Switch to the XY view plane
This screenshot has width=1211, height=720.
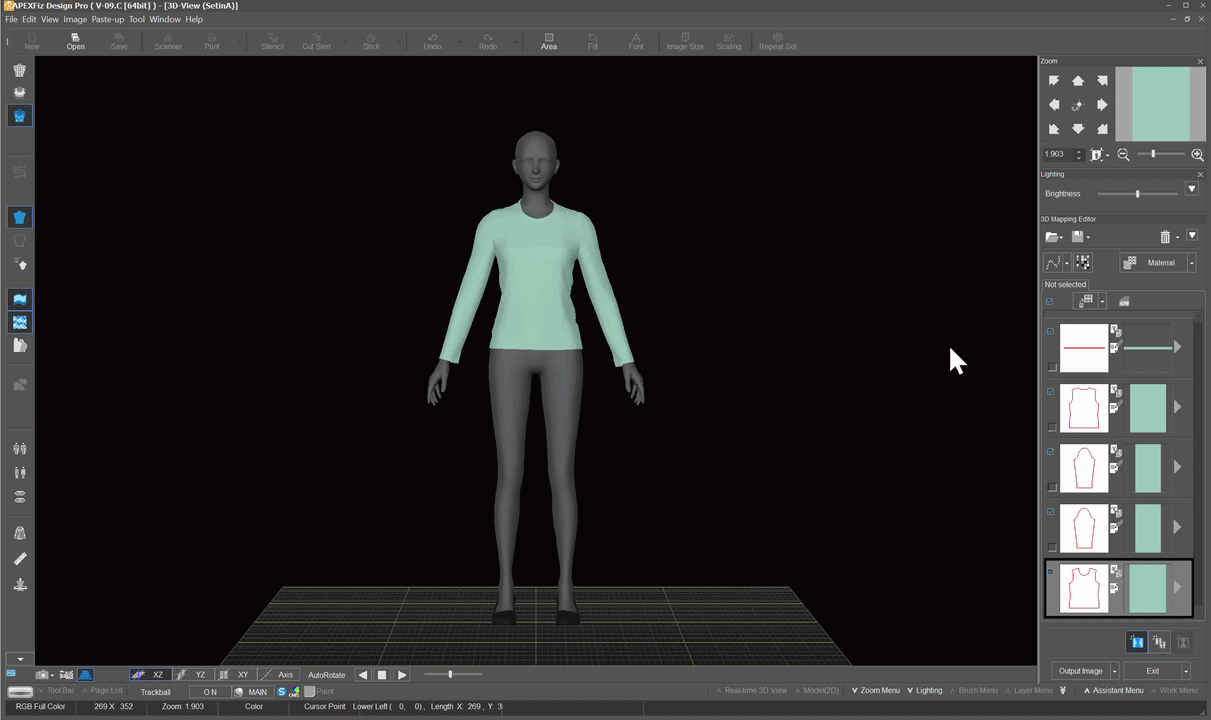coord(236,675)
